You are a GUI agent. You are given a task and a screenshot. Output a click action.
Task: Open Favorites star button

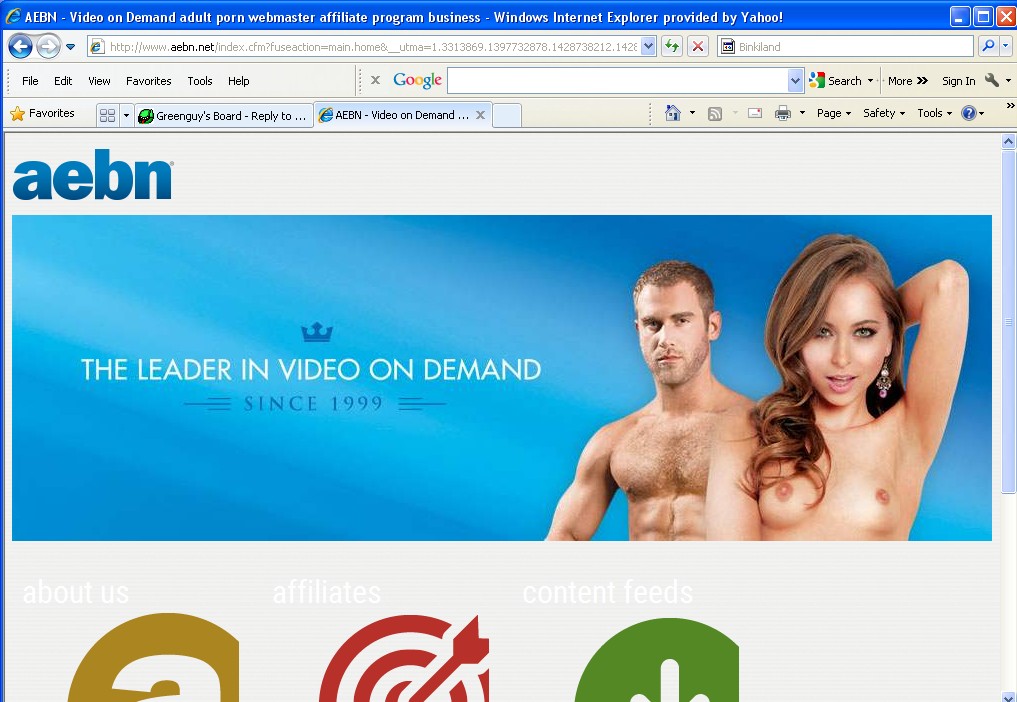(x=42, y=114)
